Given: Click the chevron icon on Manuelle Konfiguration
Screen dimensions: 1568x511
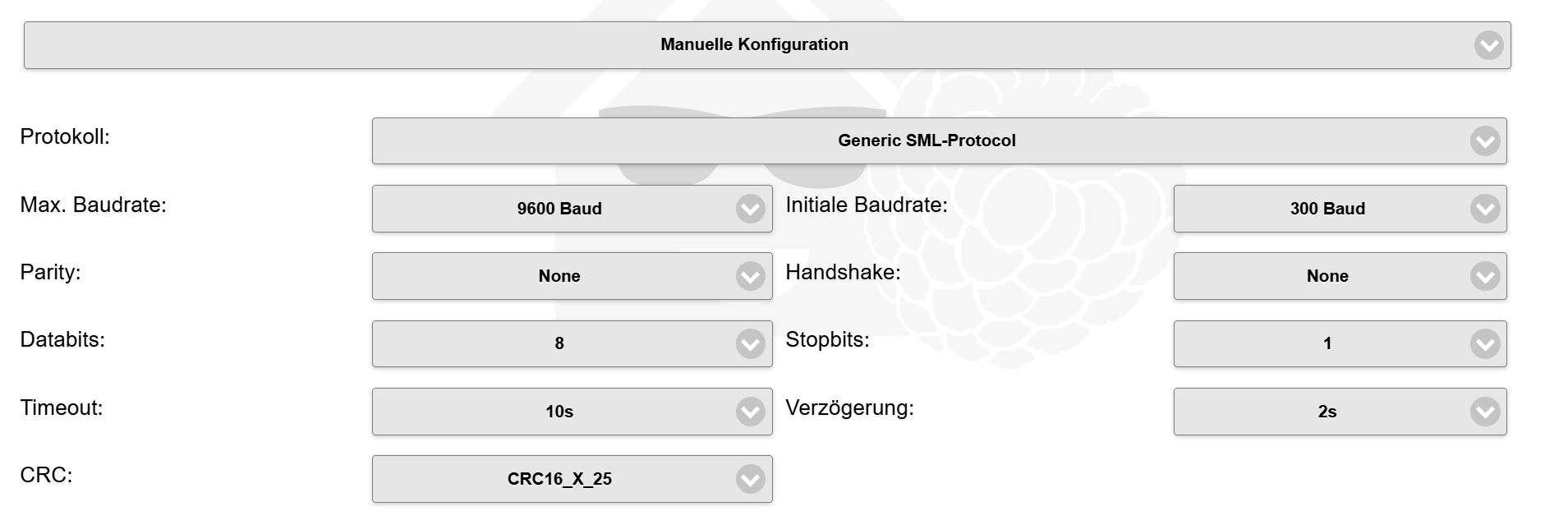Looking at the screenshot, I should pos(1488,46).
